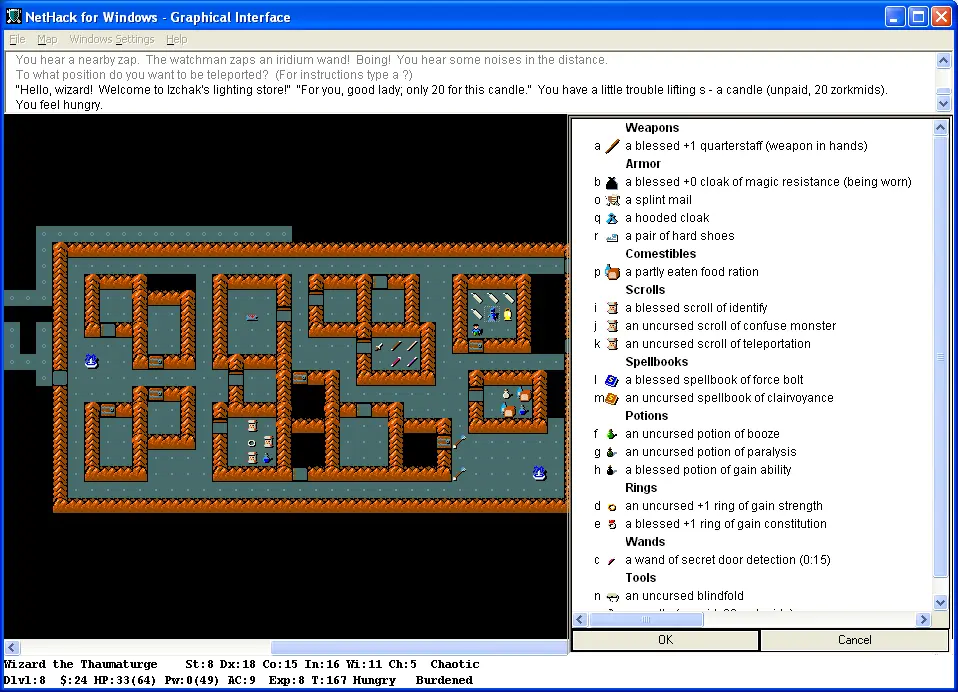This screenshot has width=958, height=692.
Task: Click the cloak of magic resistance icon
Action: [x=612, y=182]
